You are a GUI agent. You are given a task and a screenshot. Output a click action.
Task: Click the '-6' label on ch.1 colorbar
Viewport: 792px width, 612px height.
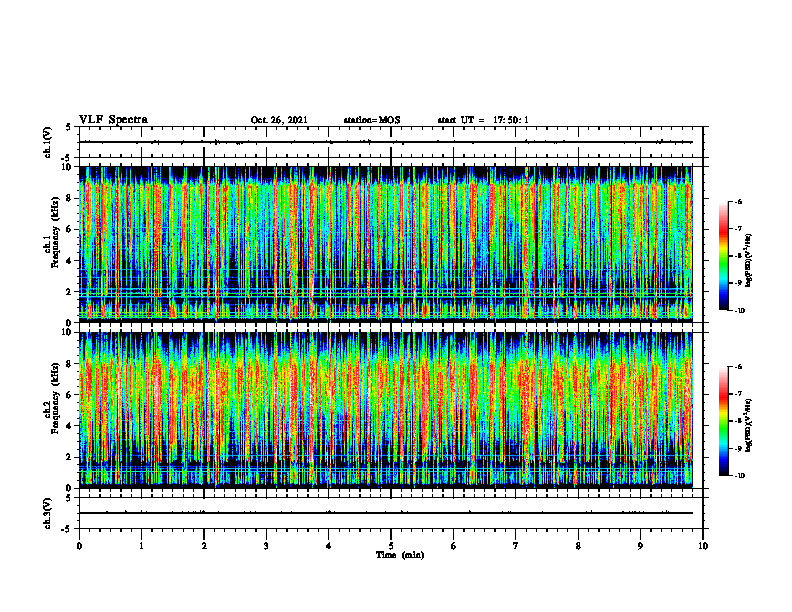(738, 201)
